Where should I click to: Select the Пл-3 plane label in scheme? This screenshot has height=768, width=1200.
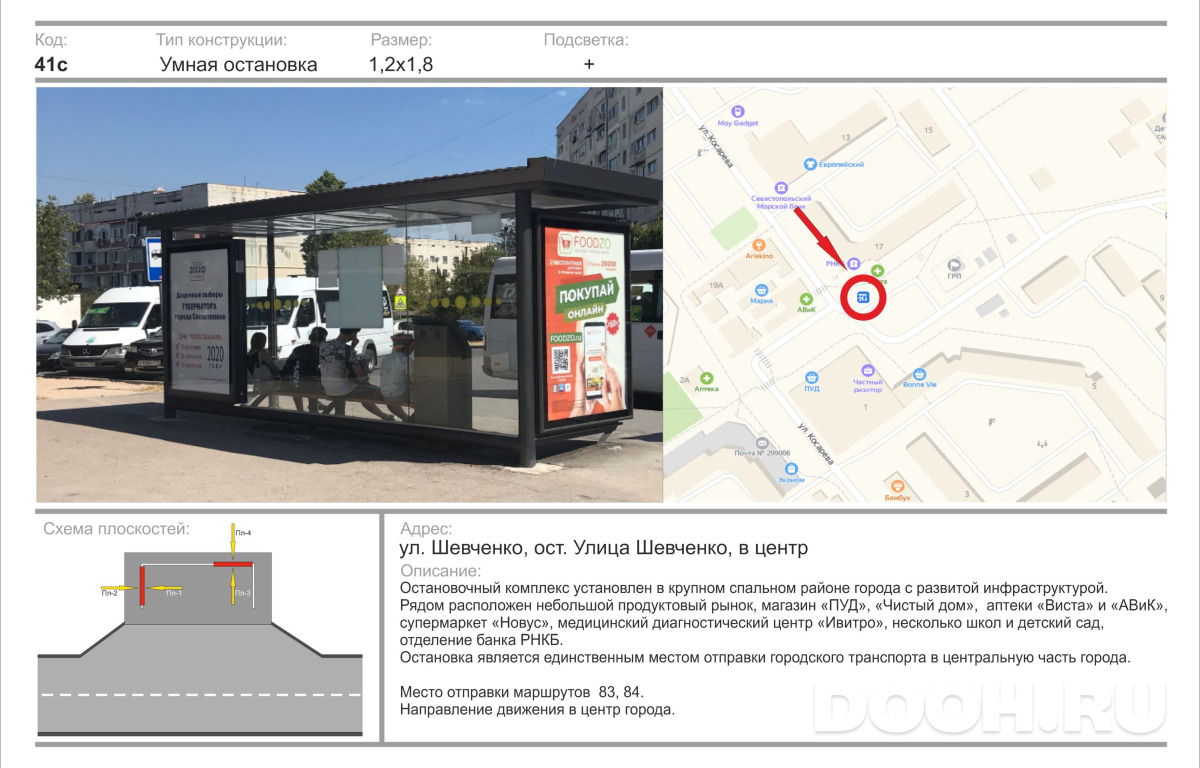243,593
